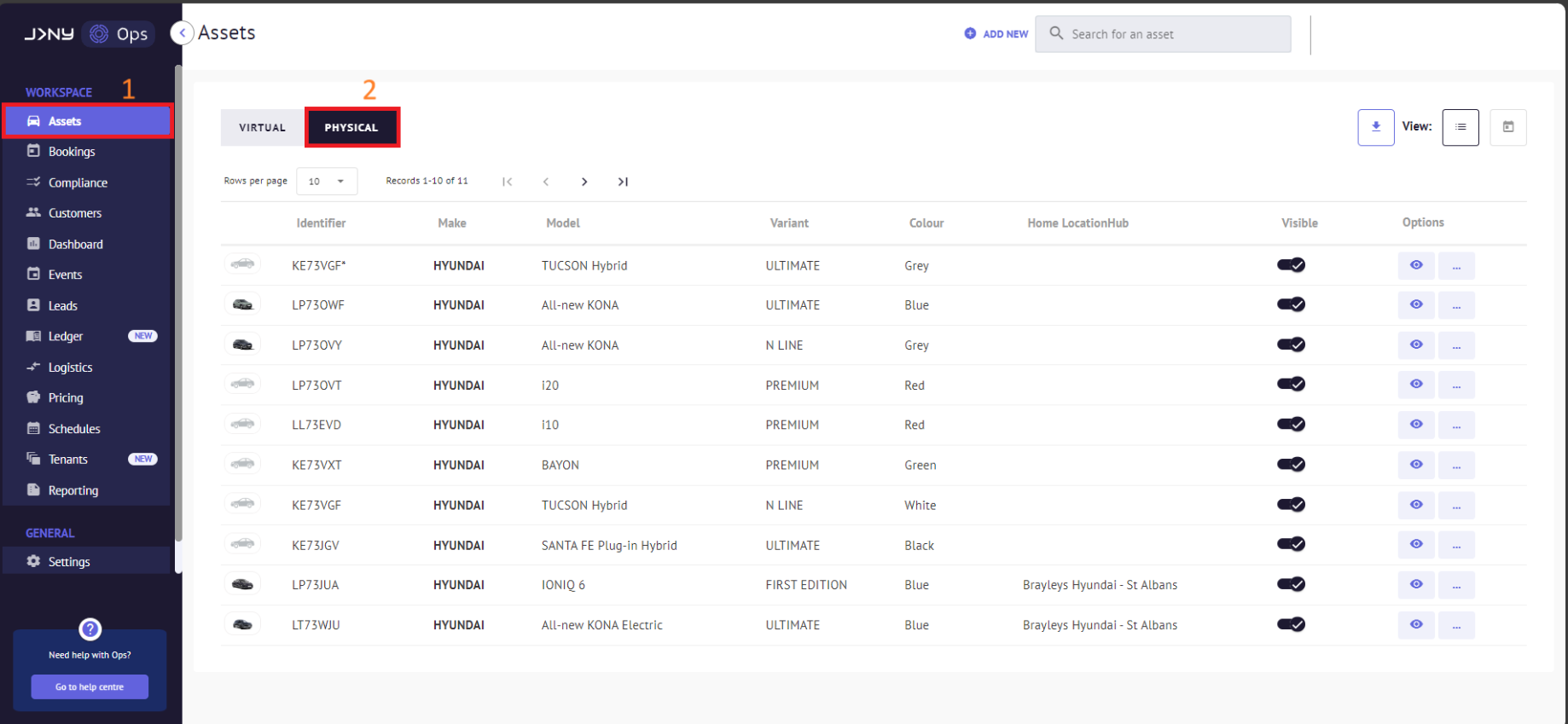Toggle visibility for KE73VXT BAYON
Screen dimensions: 1568x724
(x=1291, y=464)
